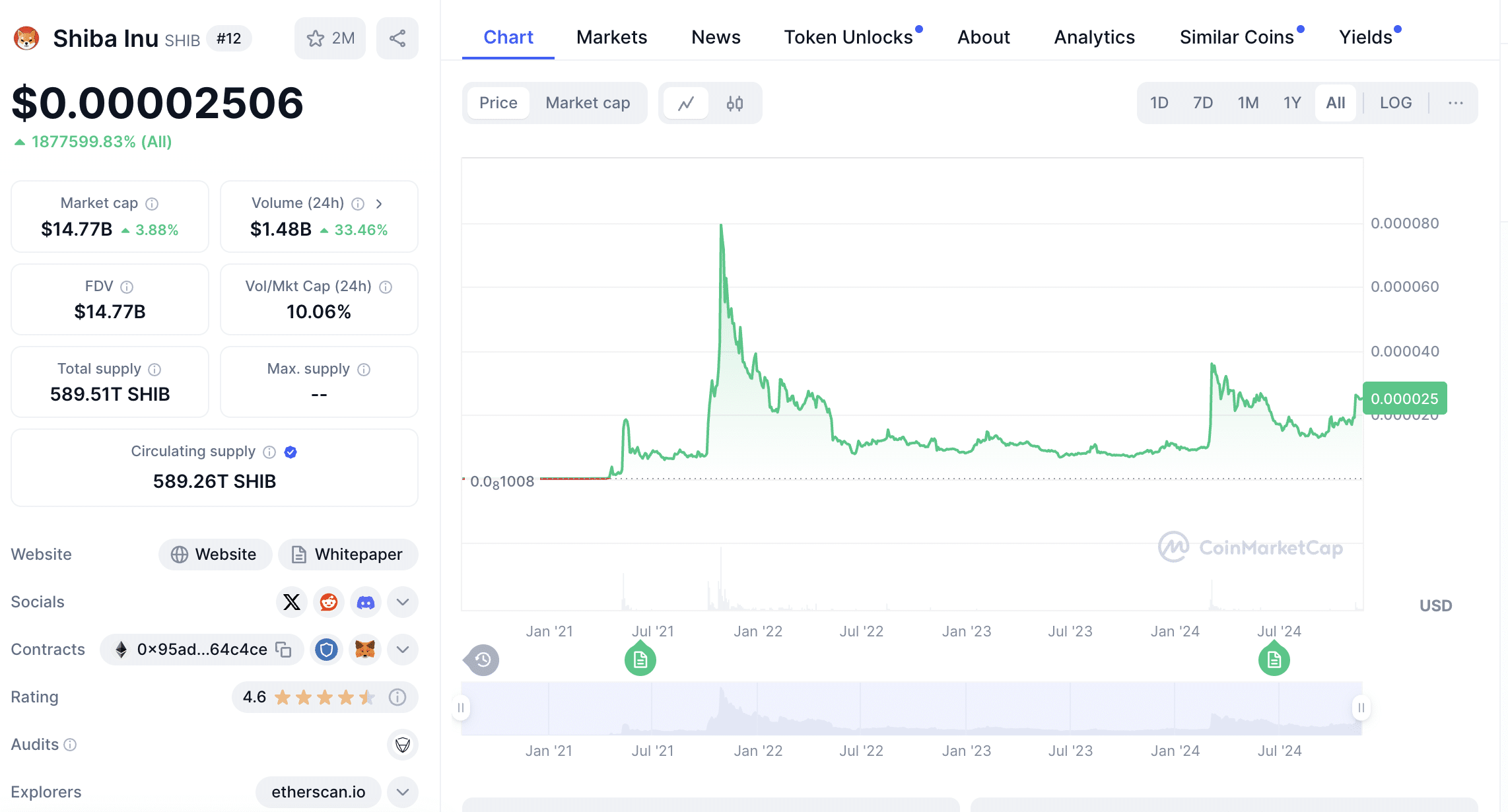1508x812 pixels.
Task: Open Yields tab
Action: pyautogui.click(x=1365, y=37)
